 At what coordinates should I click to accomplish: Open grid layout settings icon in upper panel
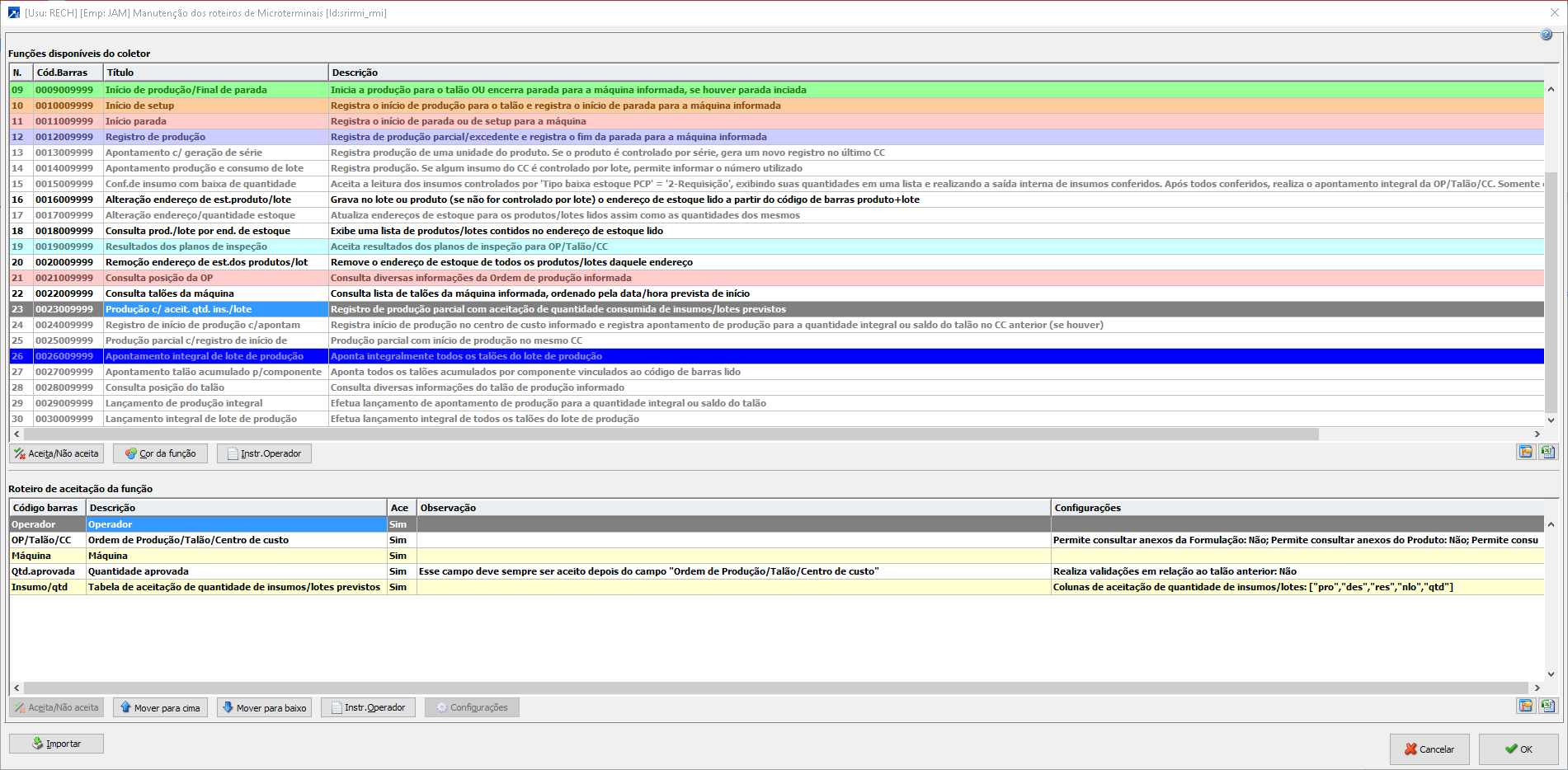[1525, 453]
